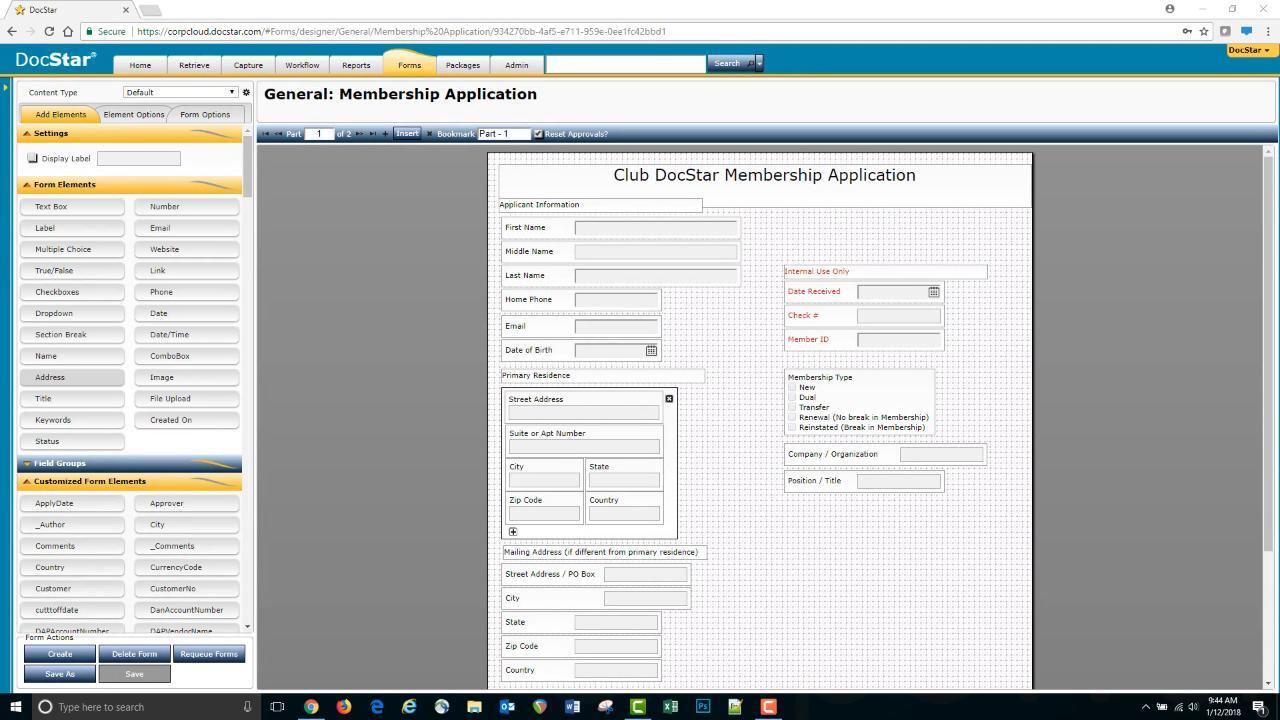Click the Requeue Forms button
The width and height of the screenshot is (1280, 720).
209,654
